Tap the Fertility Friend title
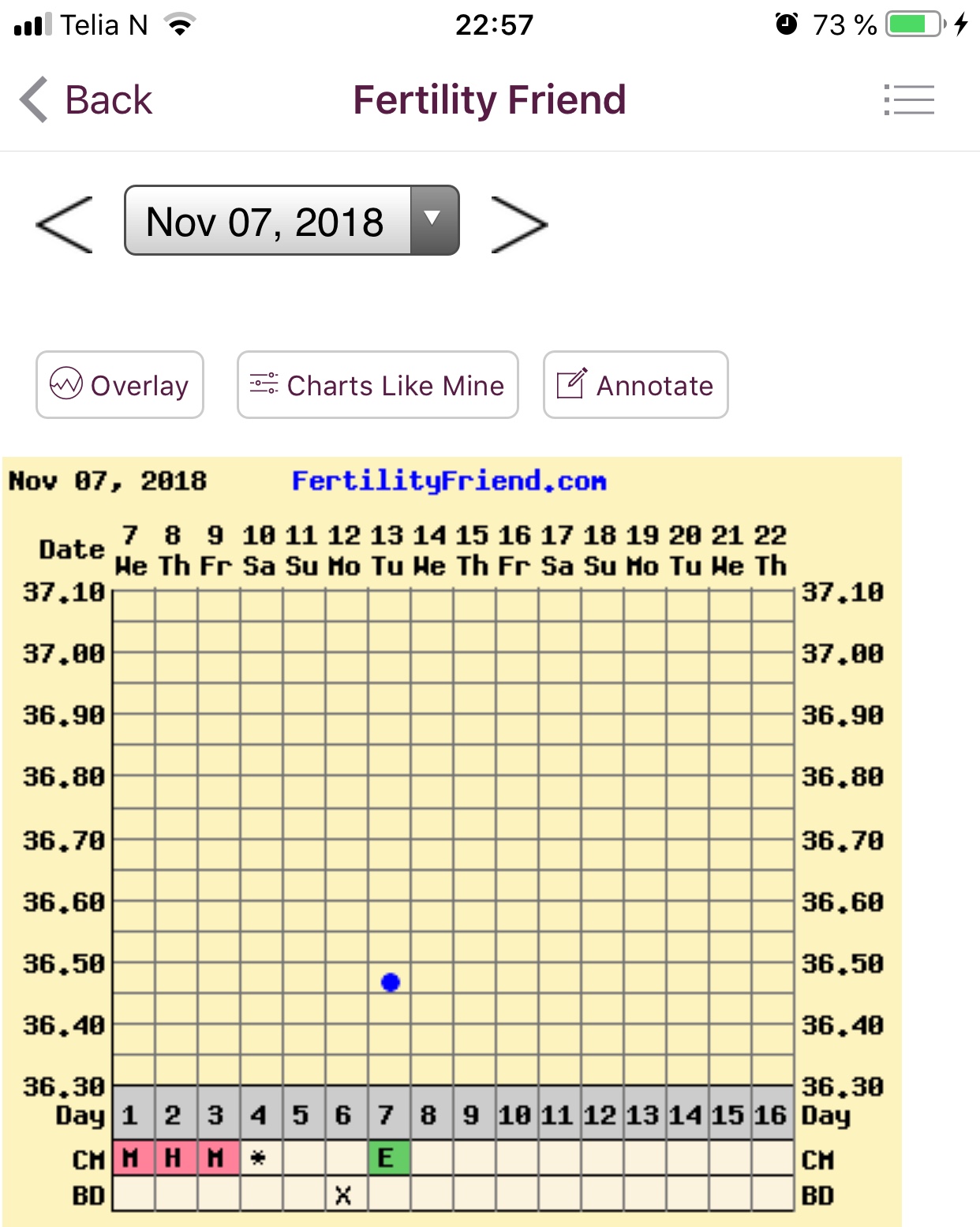Image resolution: width=980 pixels, height=1227 pixels. point(489,100)
